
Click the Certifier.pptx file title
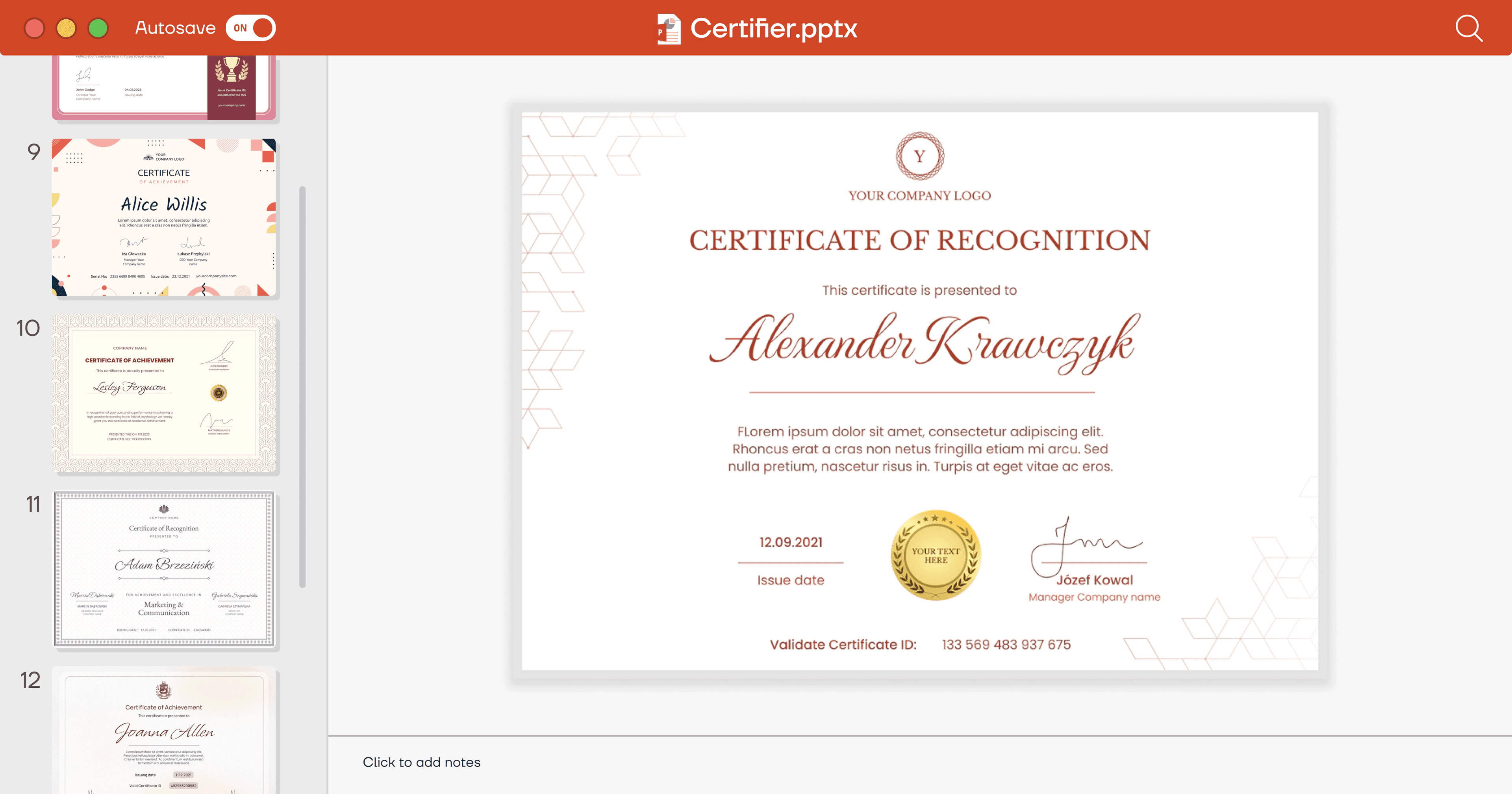[773, 28]
